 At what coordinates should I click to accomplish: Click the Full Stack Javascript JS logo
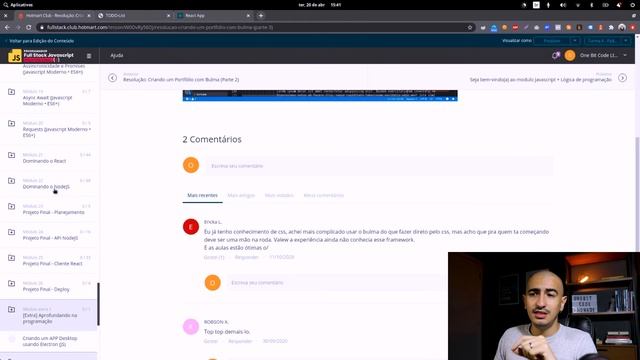click(x=41, y=56)
